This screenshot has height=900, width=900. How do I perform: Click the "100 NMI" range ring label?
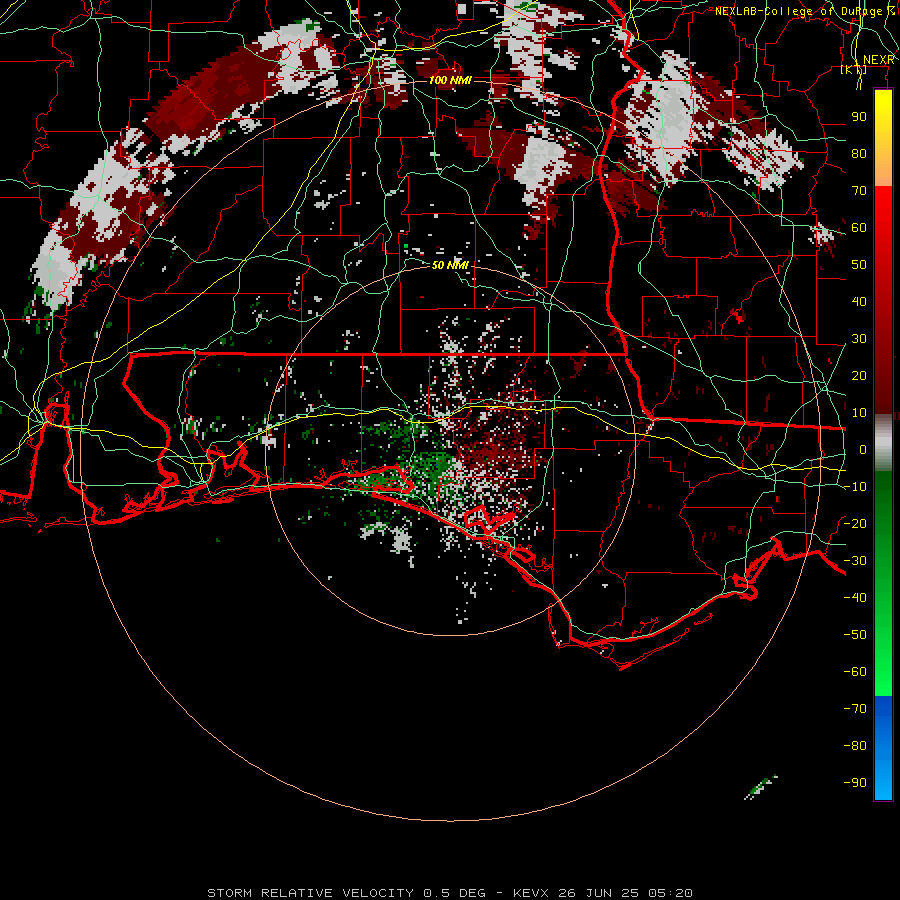pos(450,80)
